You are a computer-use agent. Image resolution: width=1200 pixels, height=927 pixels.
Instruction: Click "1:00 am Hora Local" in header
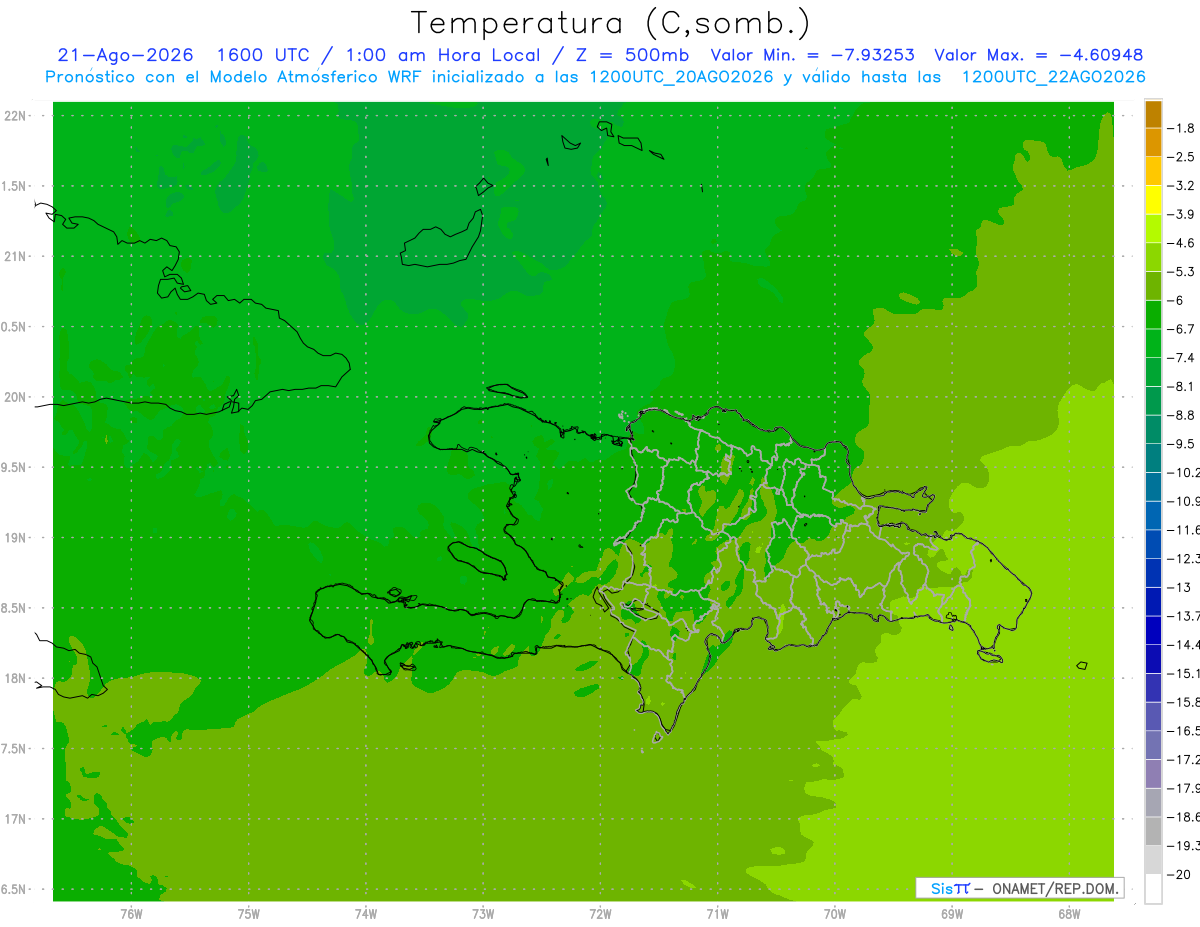(x=441, y=55)
